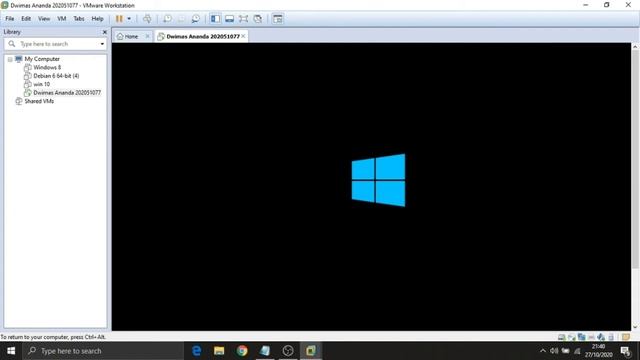Close the Home tab
640x360 pixels.
pos(147,36)
